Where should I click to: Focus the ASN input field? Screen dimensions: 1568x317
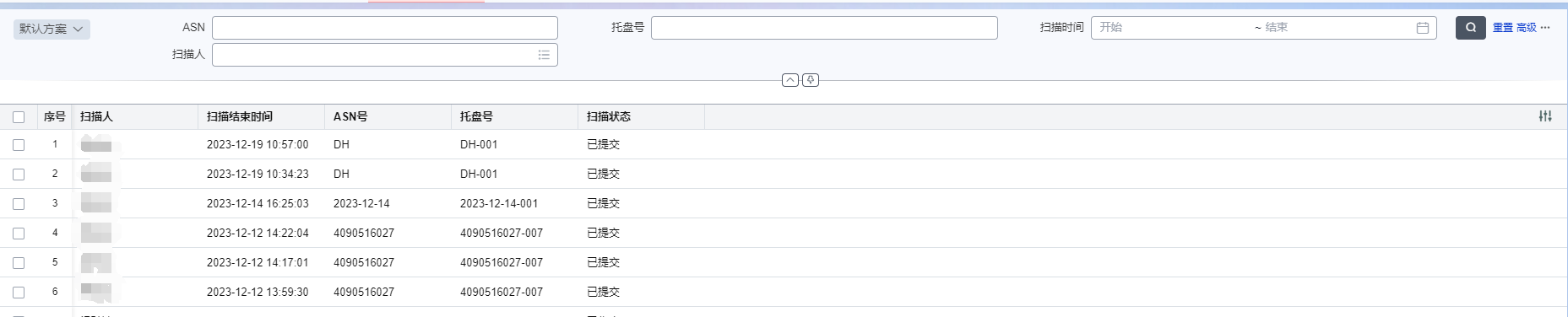tap(385, 28)
